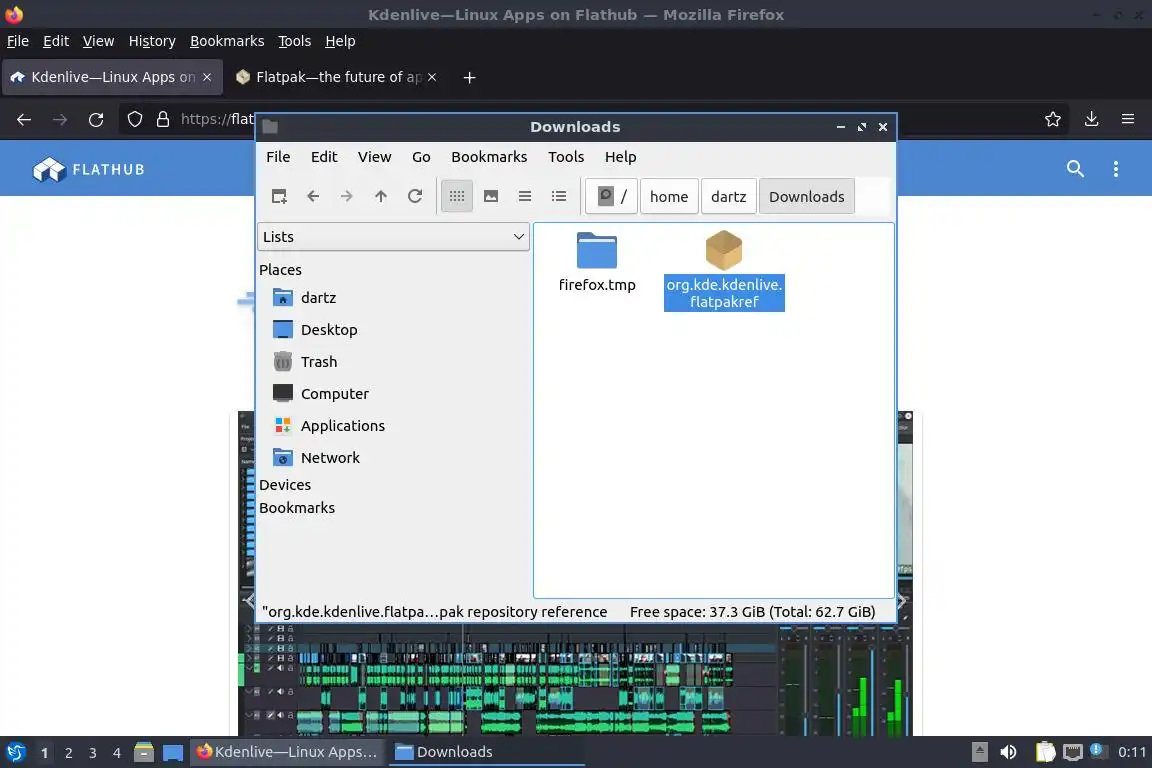Go forward in Downloads file manager
The width and height of the screenshot is (1152, 768).
coord(347,196)
